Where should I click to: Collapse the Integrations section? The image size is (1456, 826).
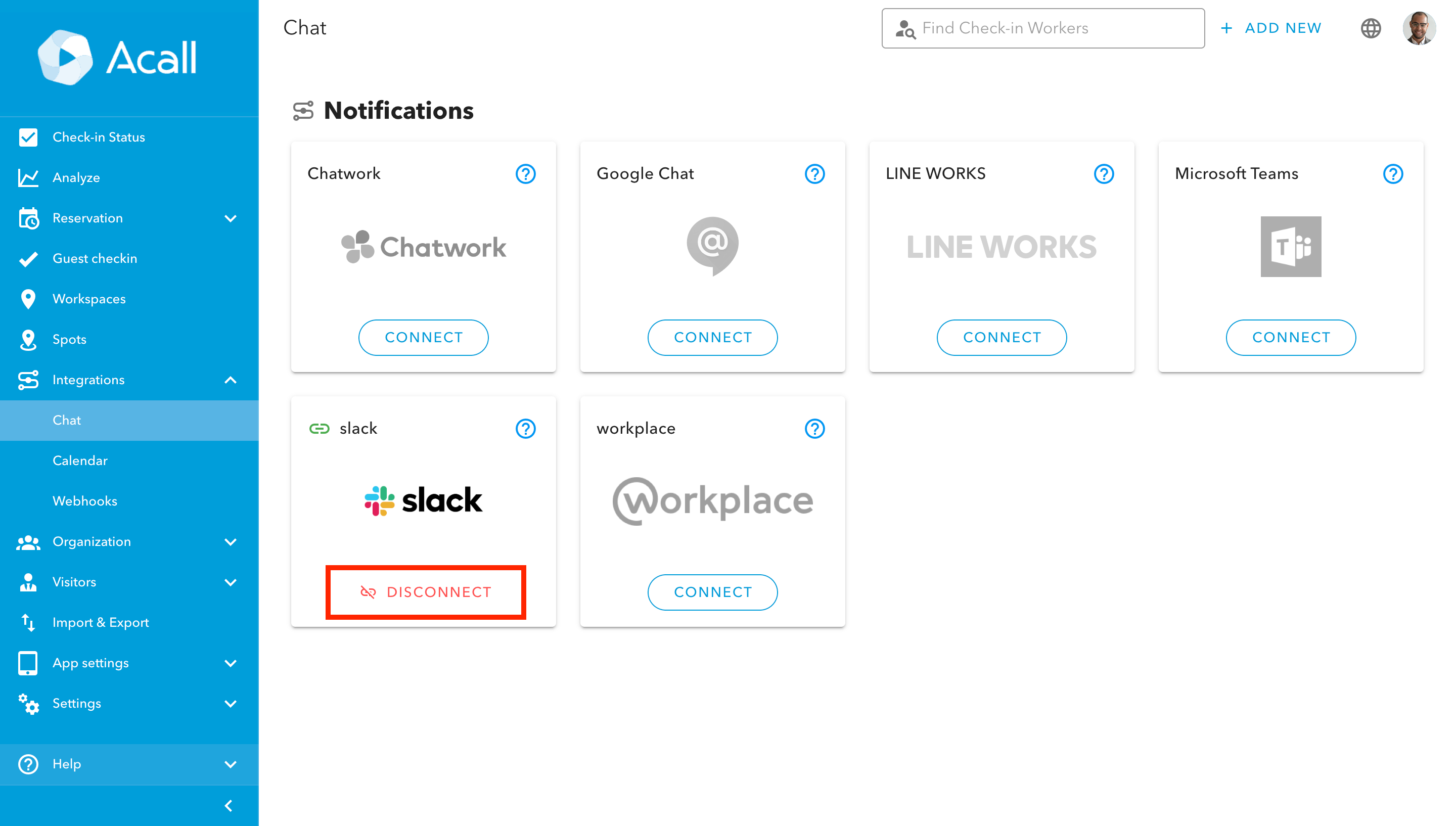[x=231, y=380]
